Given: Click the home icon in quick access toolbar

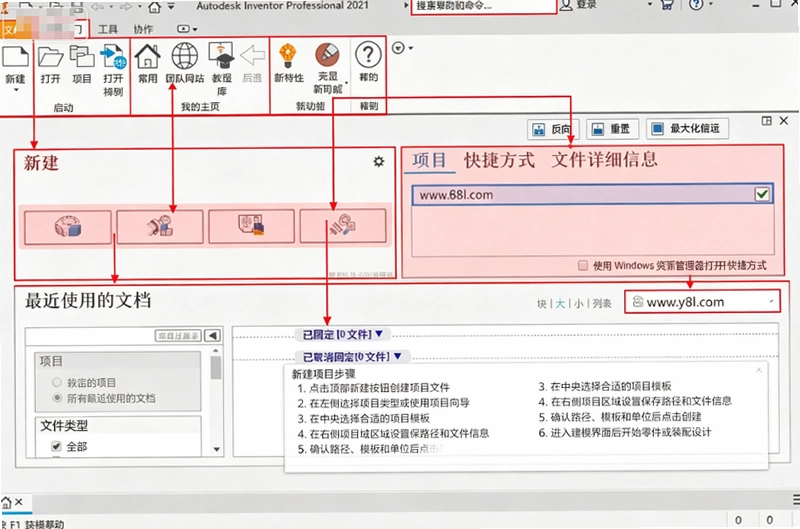Looking at the screenshot, I should [x=155, y=7].
